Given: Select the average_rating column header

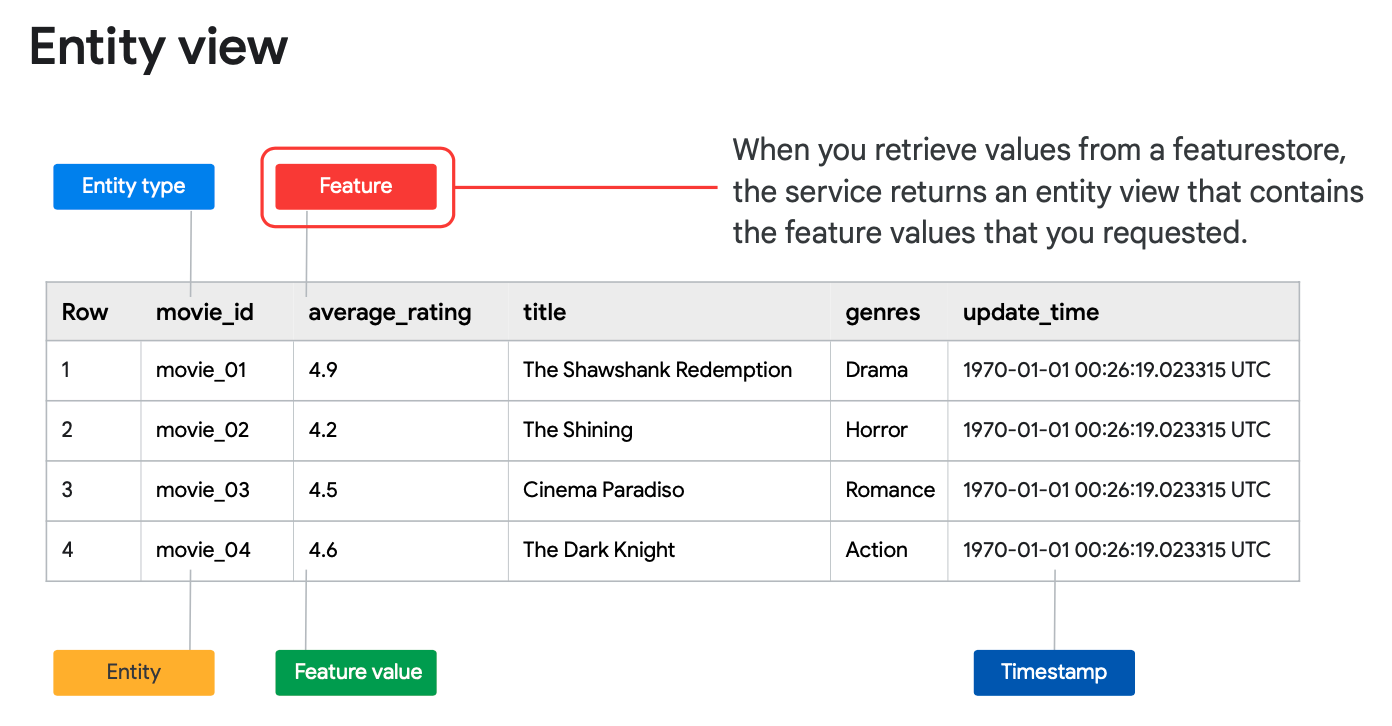Looking at the screenshot, I should 389,312.
